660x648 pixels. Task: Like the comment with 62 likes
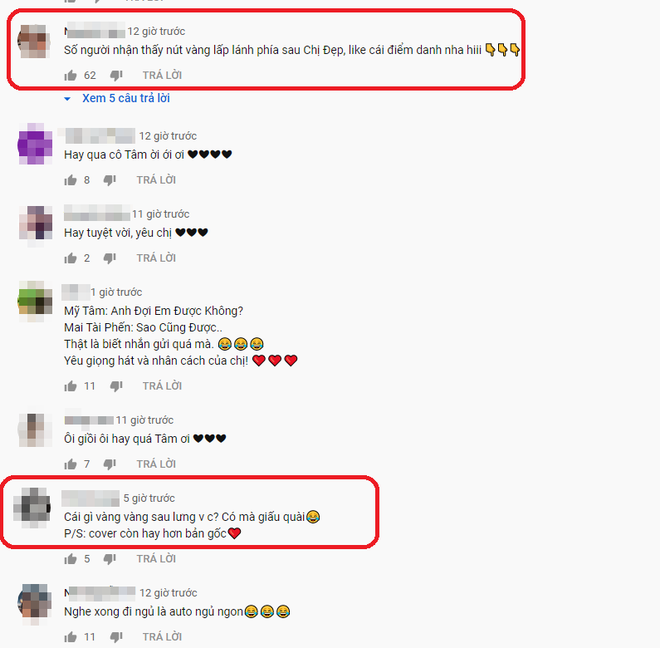tap(70, 75)
